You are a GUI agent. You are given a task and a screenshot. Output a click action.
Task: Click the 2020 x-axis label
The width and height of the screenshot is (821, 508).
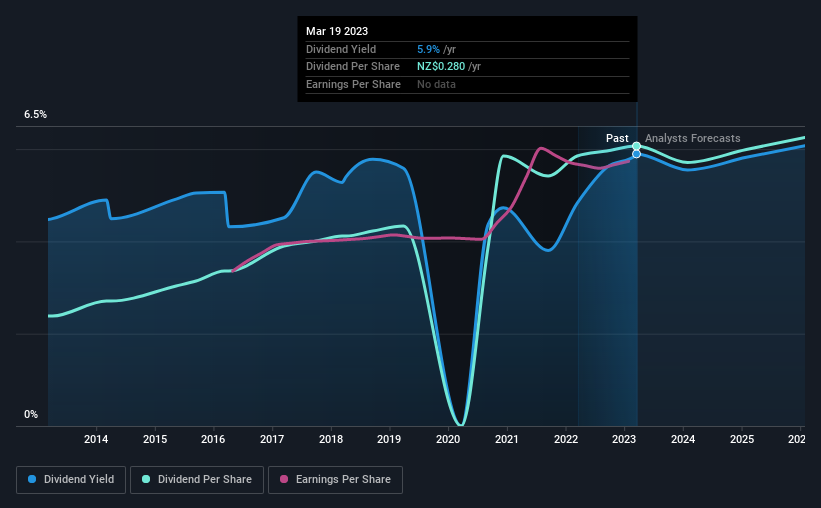[x=448, y=439]
